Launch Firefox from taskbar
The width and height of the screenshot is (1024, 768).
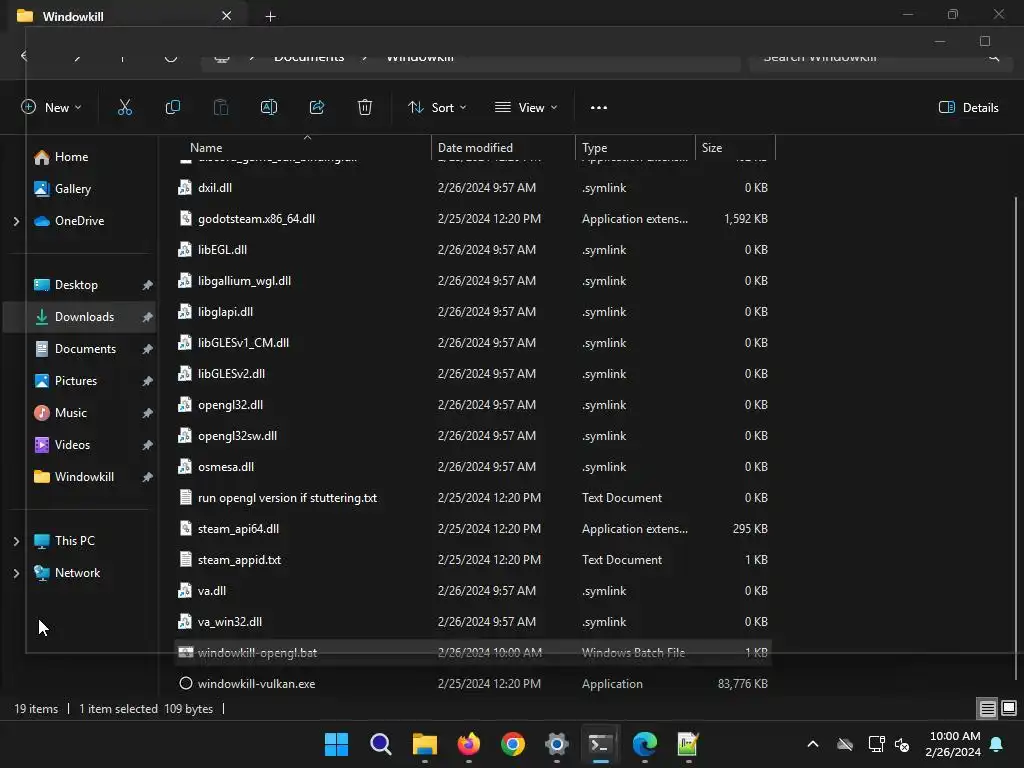(468, 744)
